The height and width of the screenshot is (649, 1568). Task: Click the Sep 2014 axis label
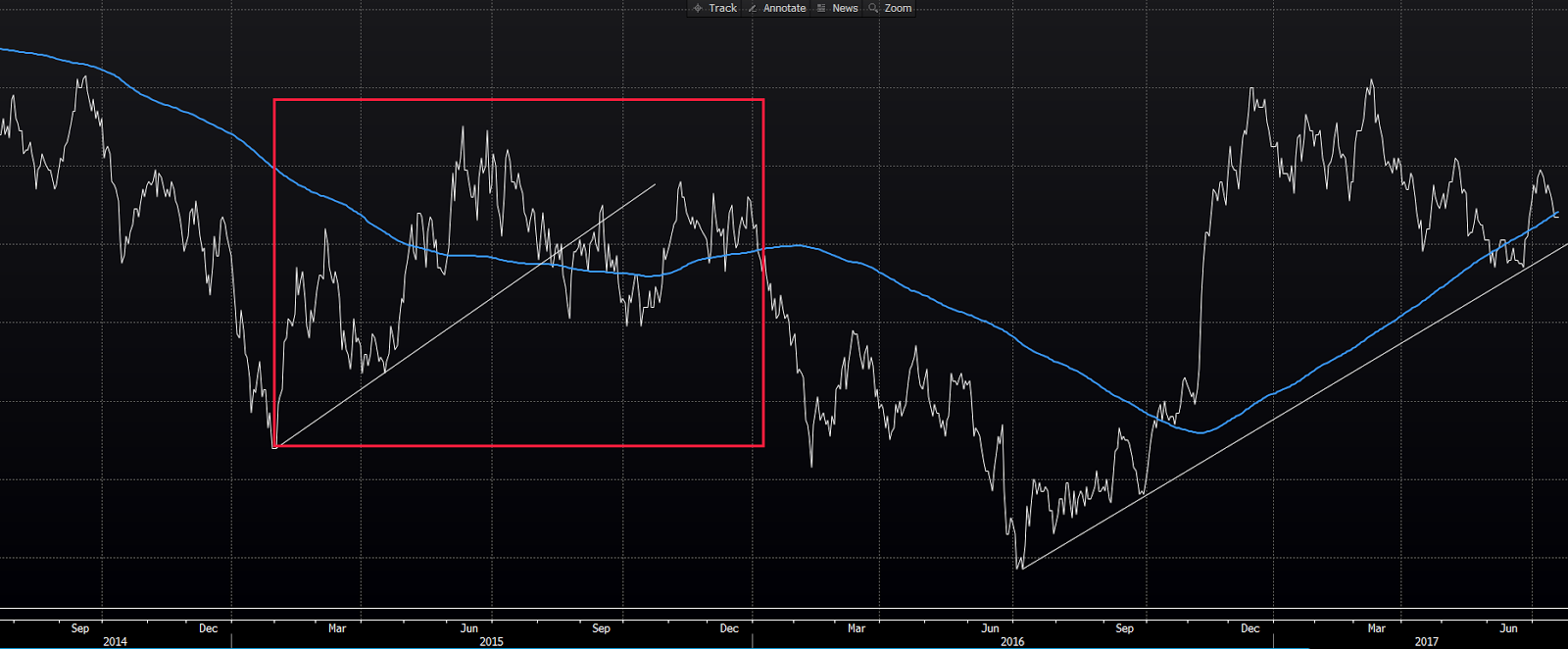tap(80, 628)
